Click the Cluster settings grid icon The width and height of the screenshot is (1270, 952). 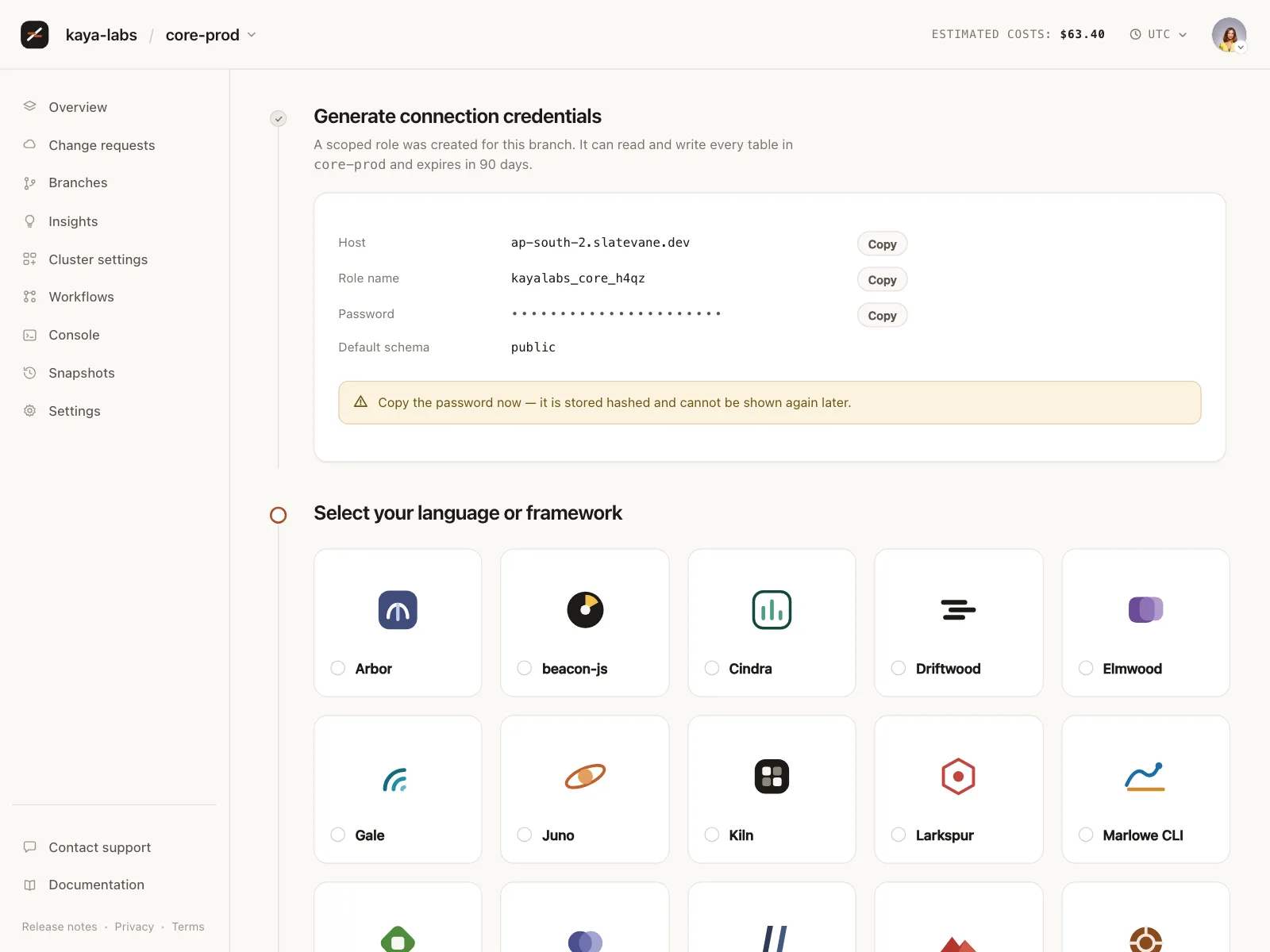point(30,259)
